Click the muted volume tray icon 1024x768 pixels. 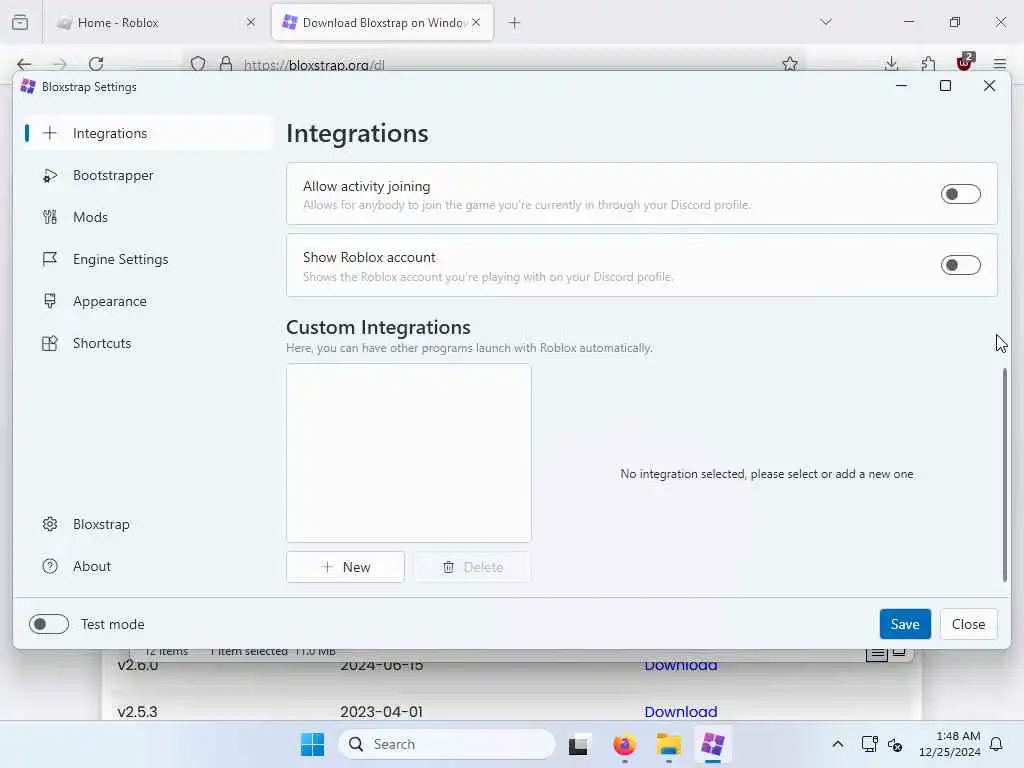click(x=895, y=744)
